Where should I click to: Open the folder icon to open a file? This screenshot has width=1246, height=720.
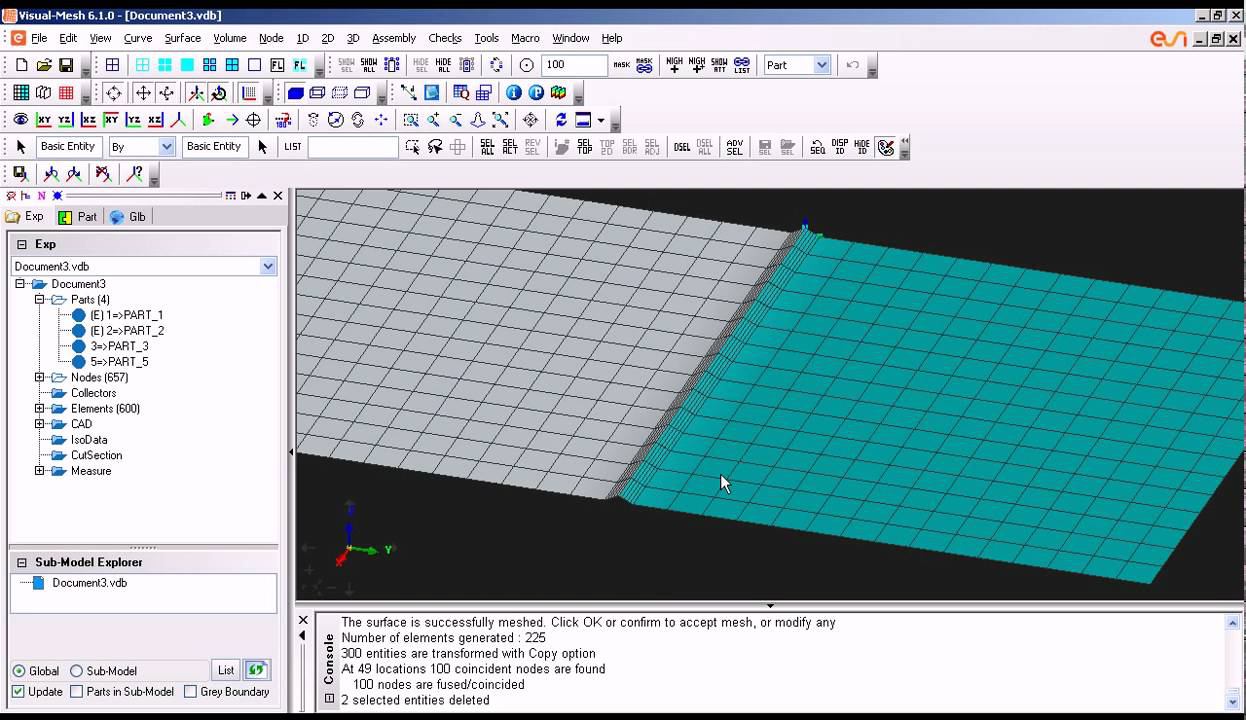[44, 65]
